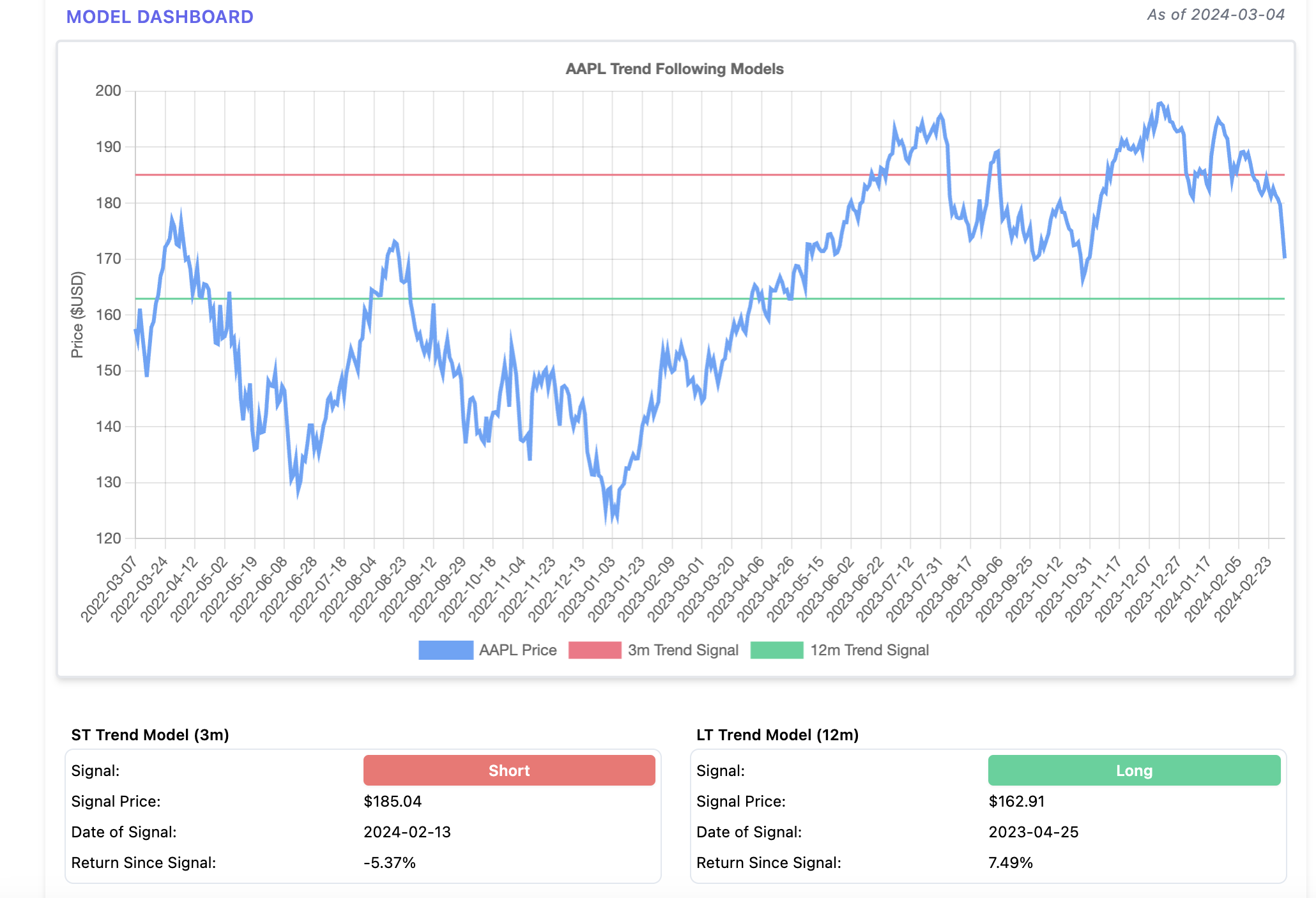Click the red Short signal badge
The height and width of the screenshot is (898, 1316).
509,770
